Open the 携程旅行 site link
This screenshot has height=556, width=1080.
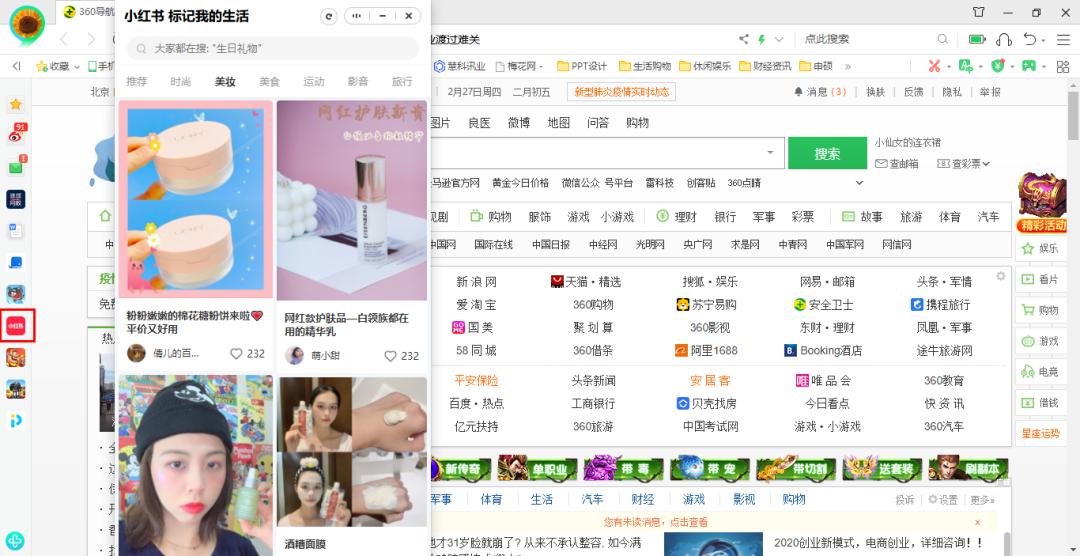[939, 305]
